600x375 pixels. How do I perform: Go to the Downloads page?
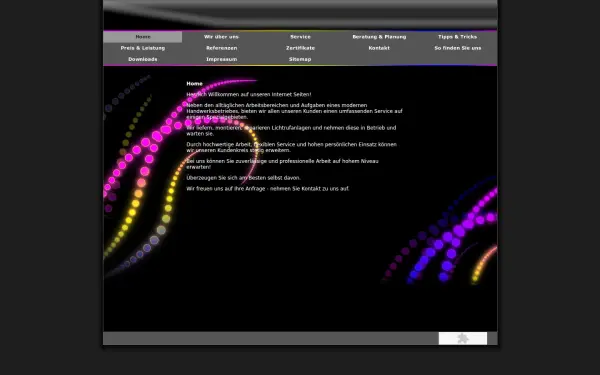(143, 59)
